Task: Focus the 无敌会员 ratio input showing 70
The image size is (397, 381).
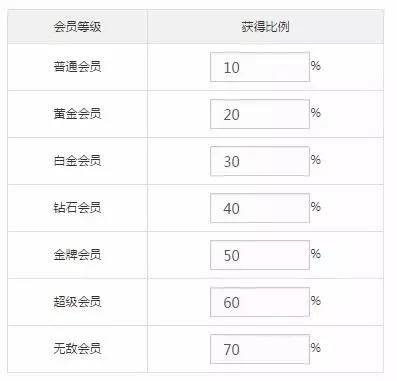Action: coord(260,349)
